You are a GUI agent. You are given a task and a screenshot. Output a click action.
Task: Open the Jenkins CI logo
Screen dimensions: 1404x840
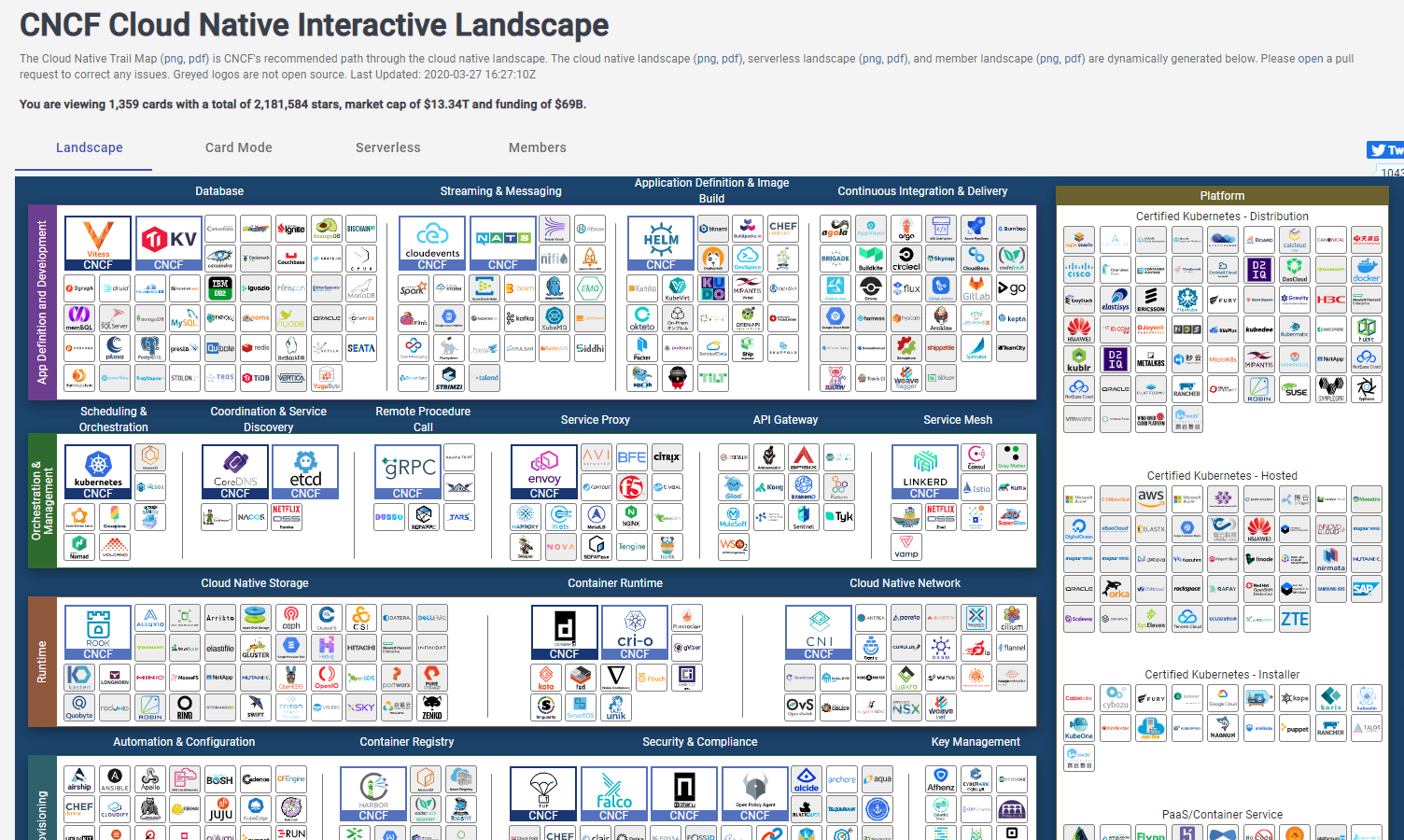pyautogui.click(x=941, y=318)
